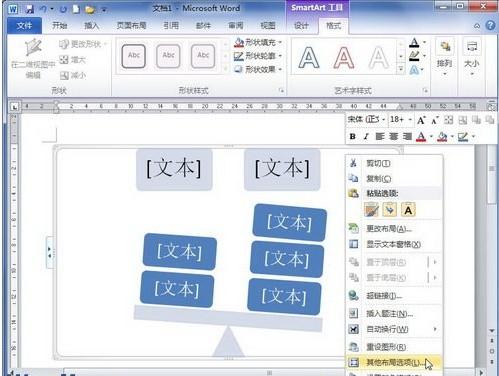The height and width of the screenshot is (376, 499).
Task: Center text in mini toolbar
Action: (x=393, y=136)
